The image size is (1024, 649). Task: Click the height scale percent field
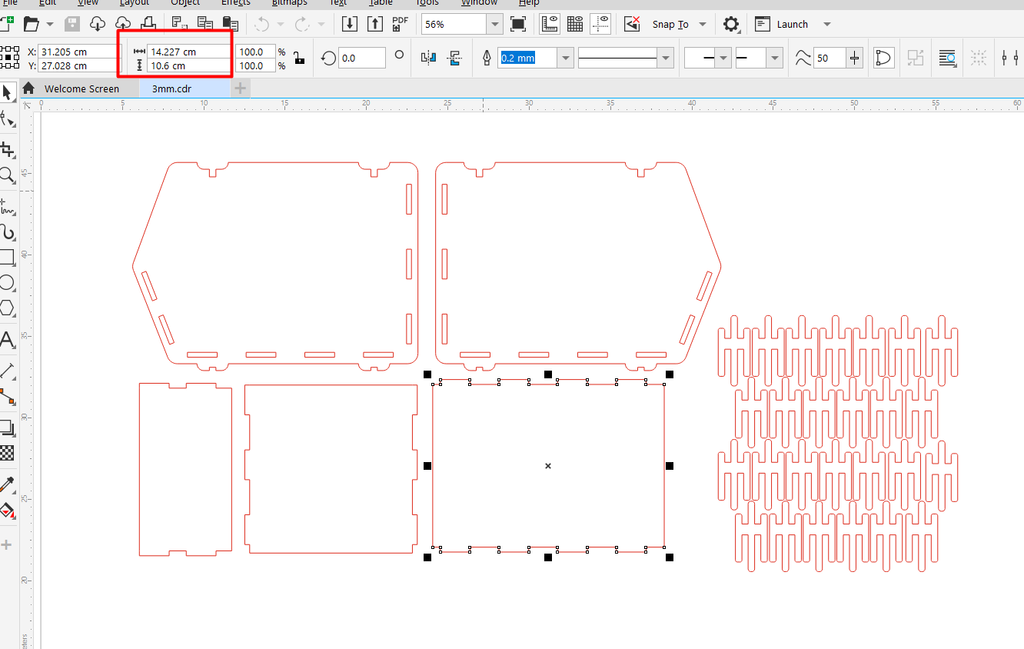[255, 66]
